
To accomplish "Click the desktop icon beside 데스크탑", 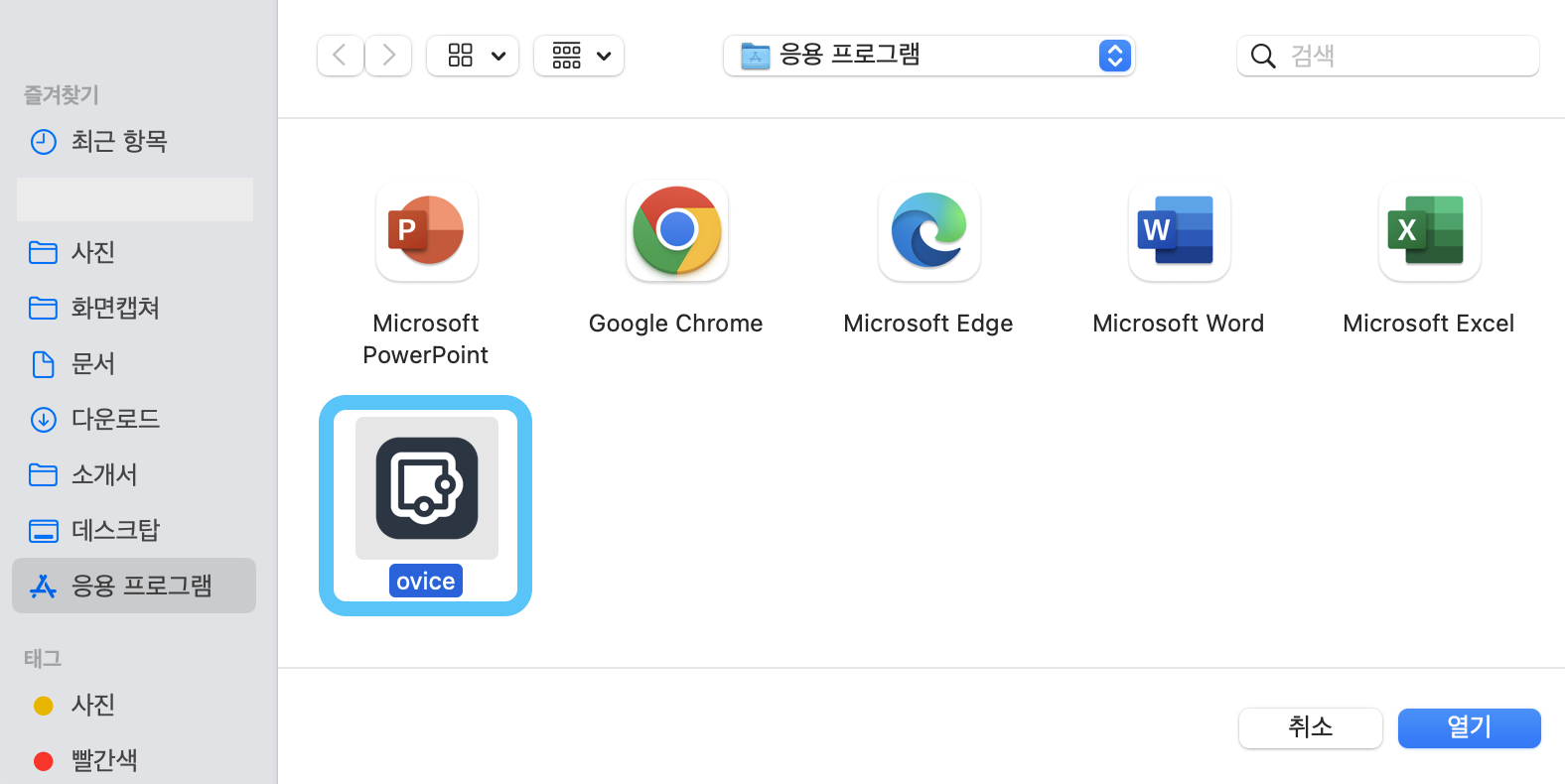I will 44,531.
